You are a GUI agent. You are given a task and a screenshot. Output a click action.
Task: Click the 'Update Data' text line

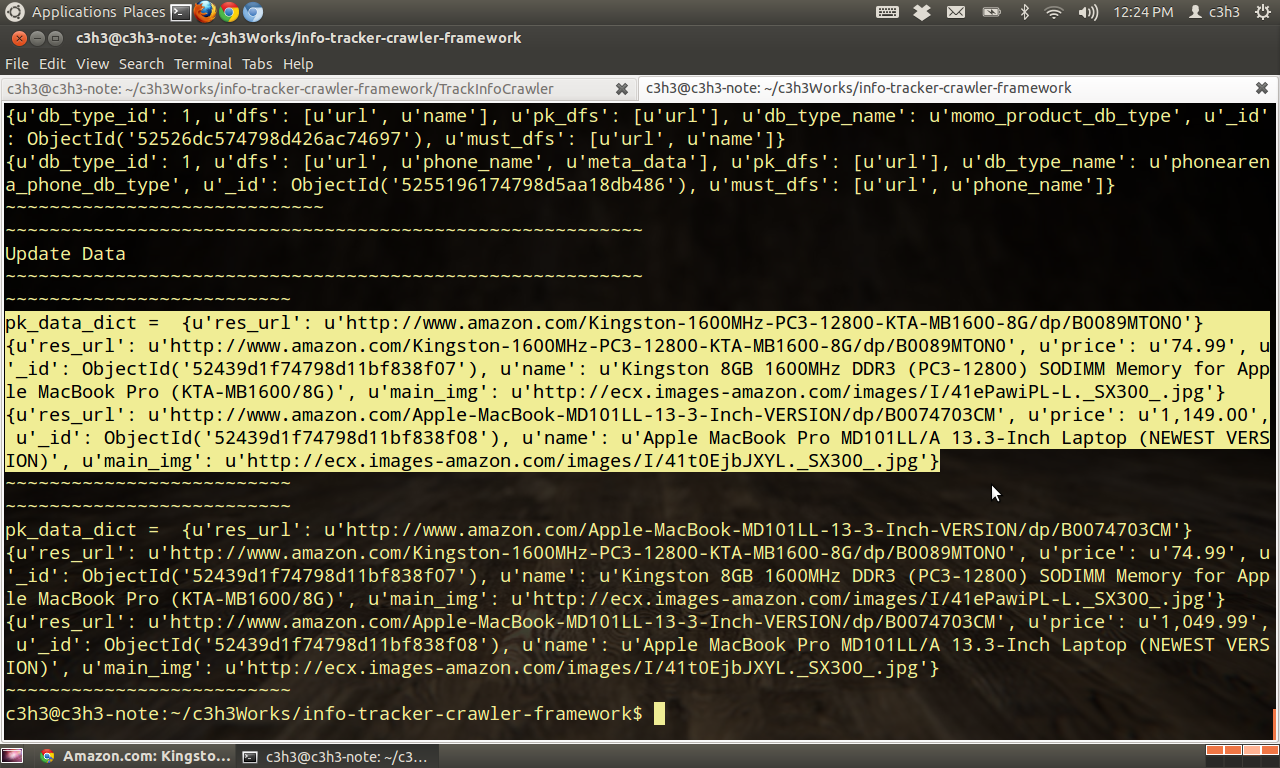[66, 253]
